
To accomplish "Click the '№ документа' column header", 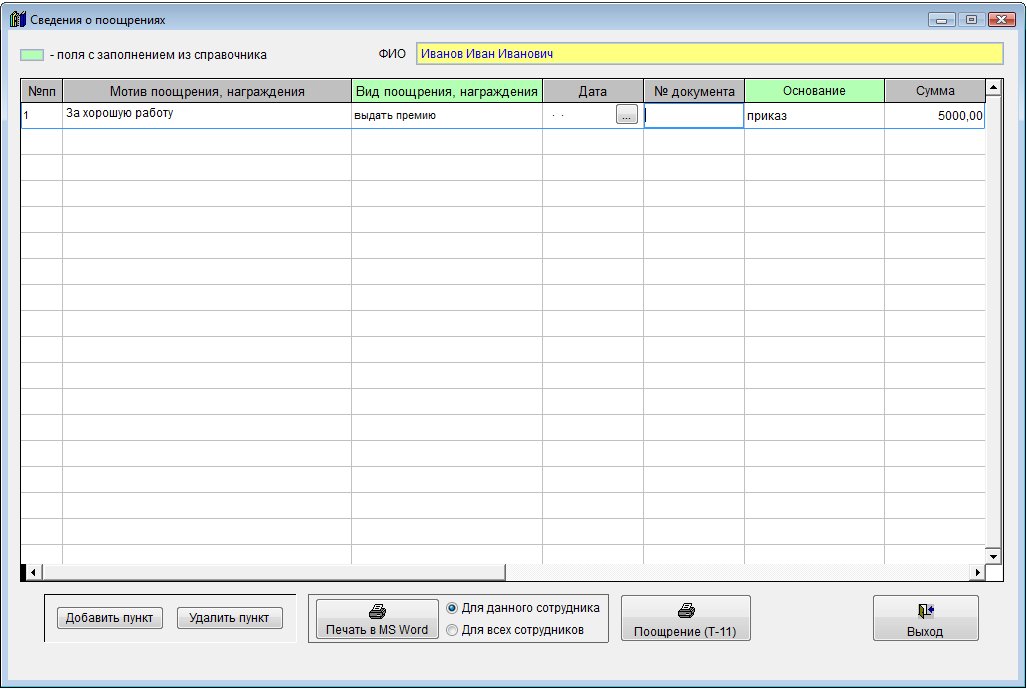I will pos(694,91).
